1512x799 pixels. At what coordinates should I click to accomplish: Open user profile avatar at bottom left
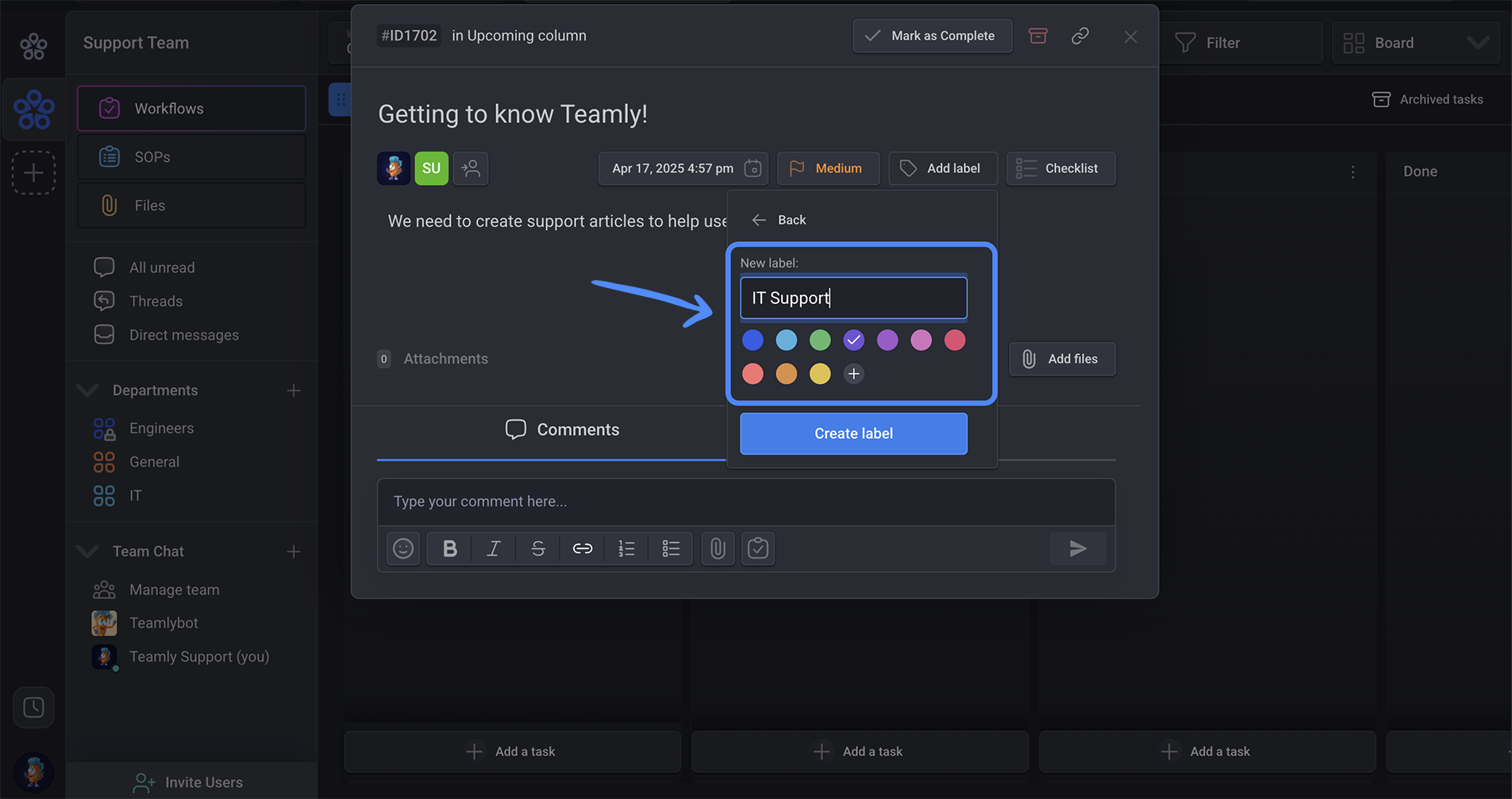(33, 772)
